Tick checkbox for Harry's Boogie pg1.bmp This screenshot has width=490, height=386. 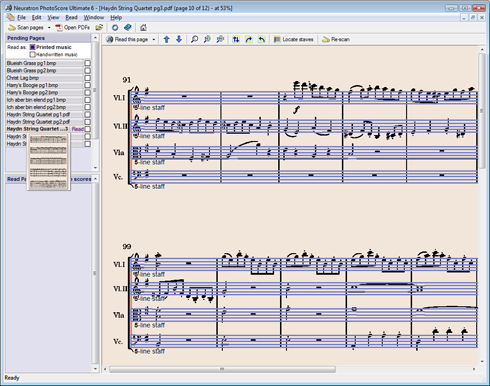87,85
